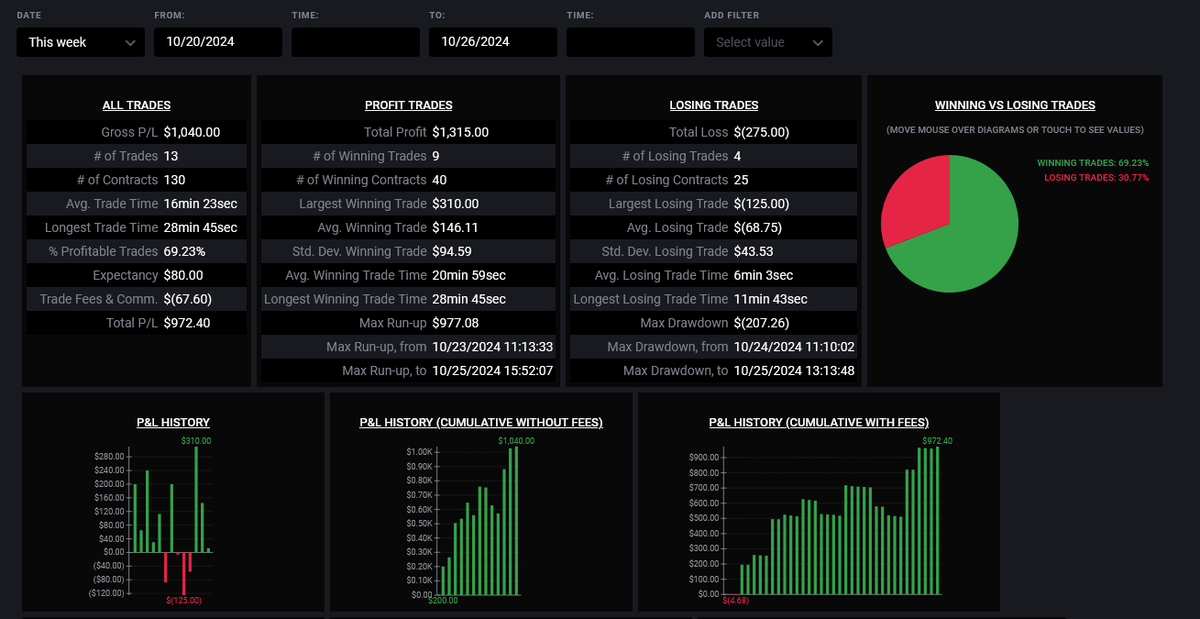Select Avg. Trade Time value 16min 23sec
This screenshot has height=619, width=1200.
click(x=200, y=204)
